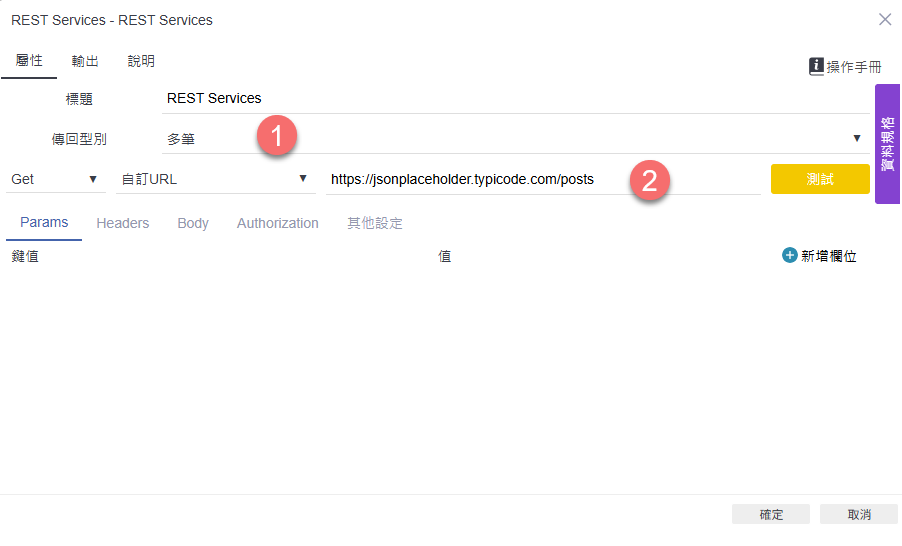This screenshot has width=902, height=546.
Task: Click the blue plus icon for 新增欄位
Action: (789, 255)
